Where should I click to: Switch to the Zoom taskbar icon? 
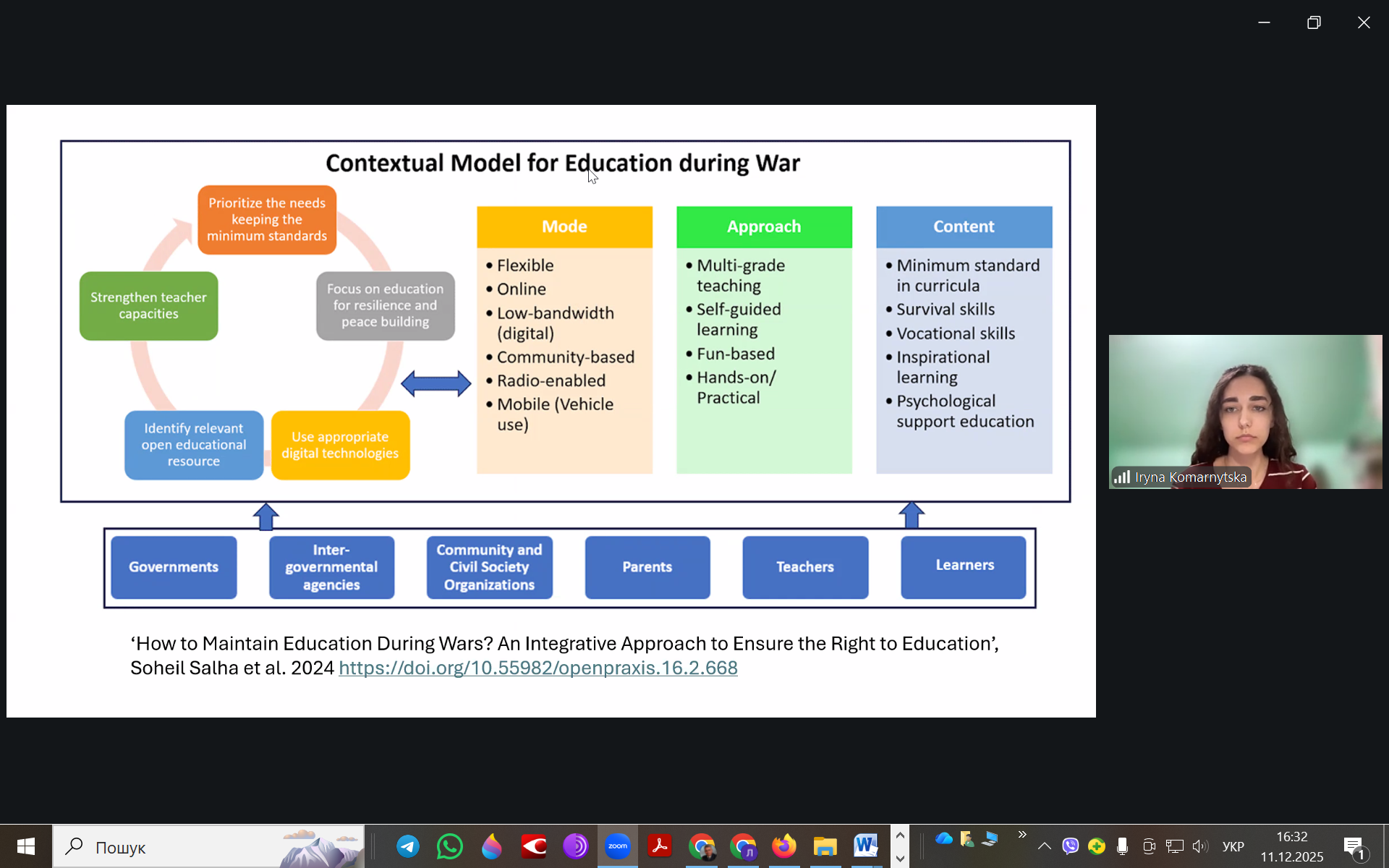(x=618, y=846)
